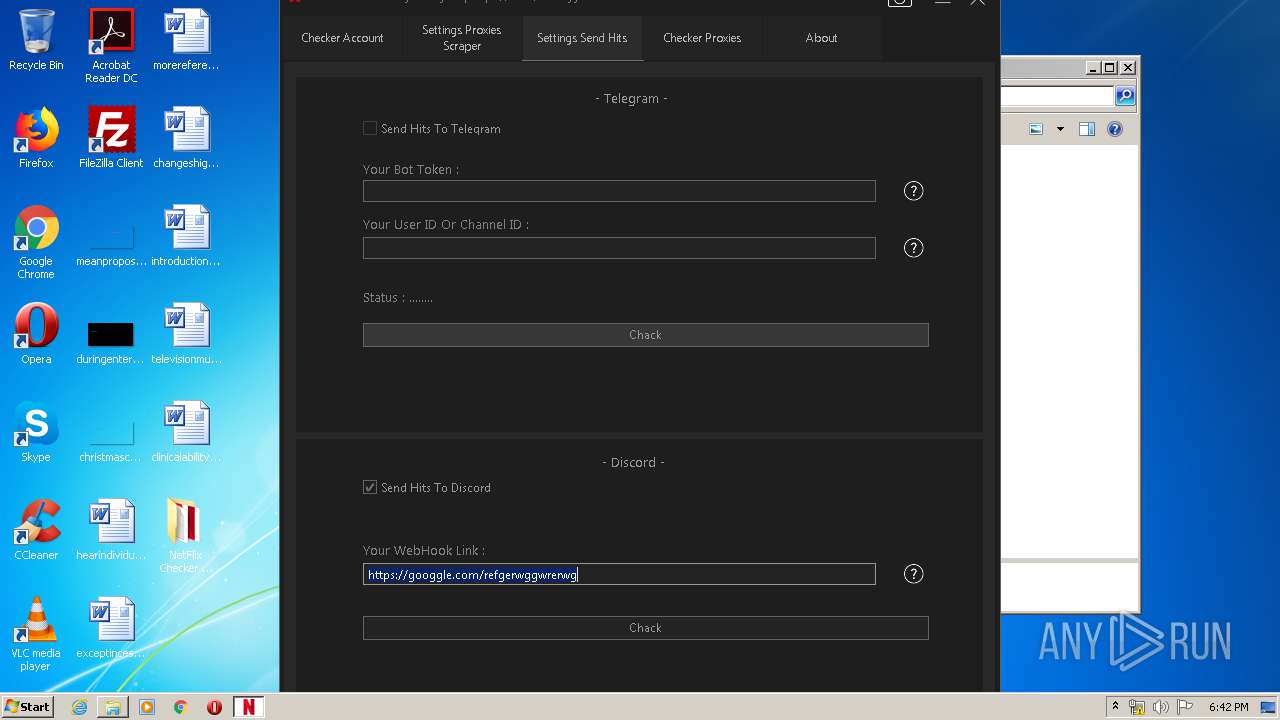Open help icon for User ID field
The width and height of the screenshot is (1280, 720).
click(913, 248)
